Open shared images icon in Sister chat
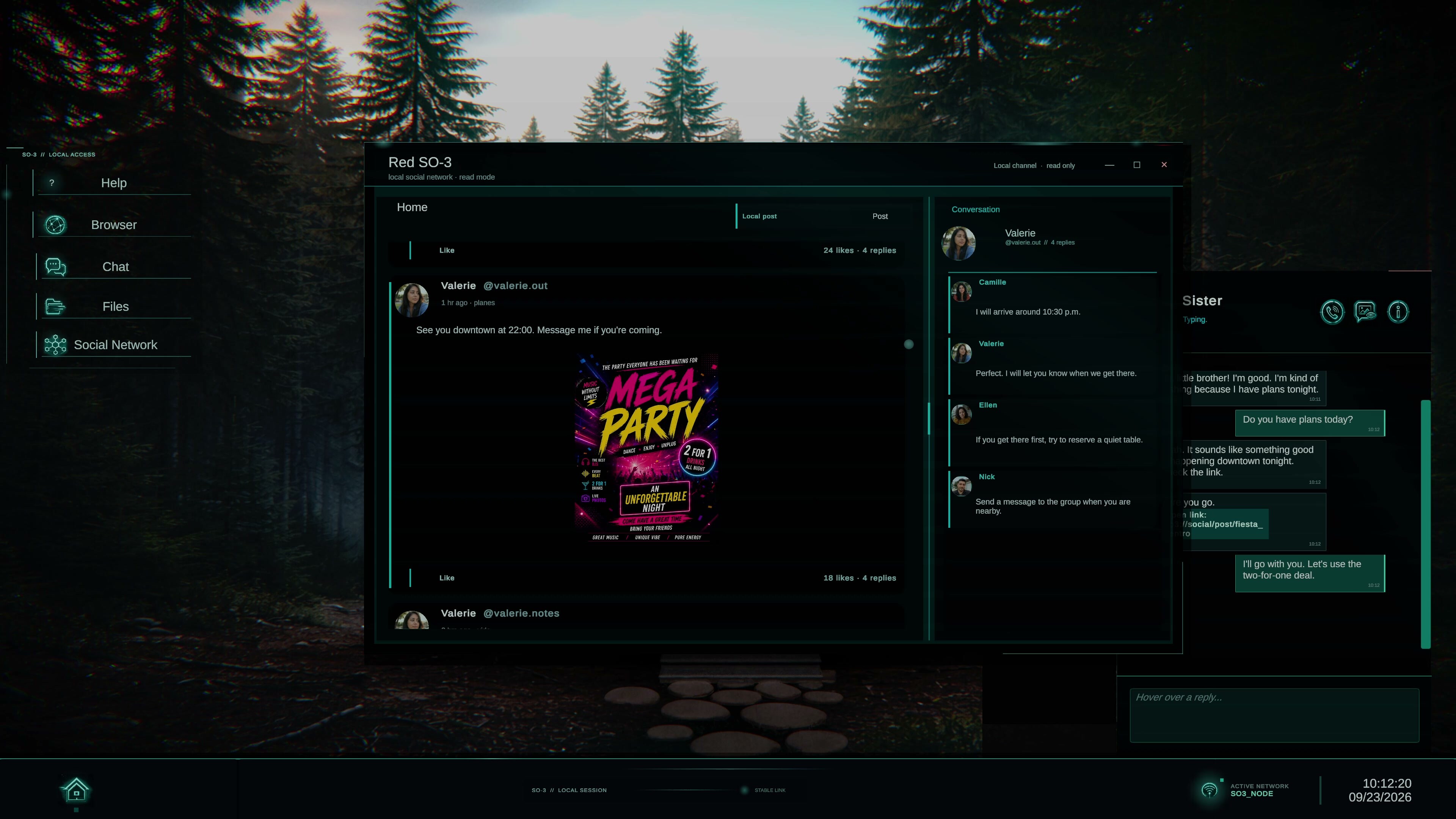The width and height of the screenshot is (1456, 819). coord(1365,311)
